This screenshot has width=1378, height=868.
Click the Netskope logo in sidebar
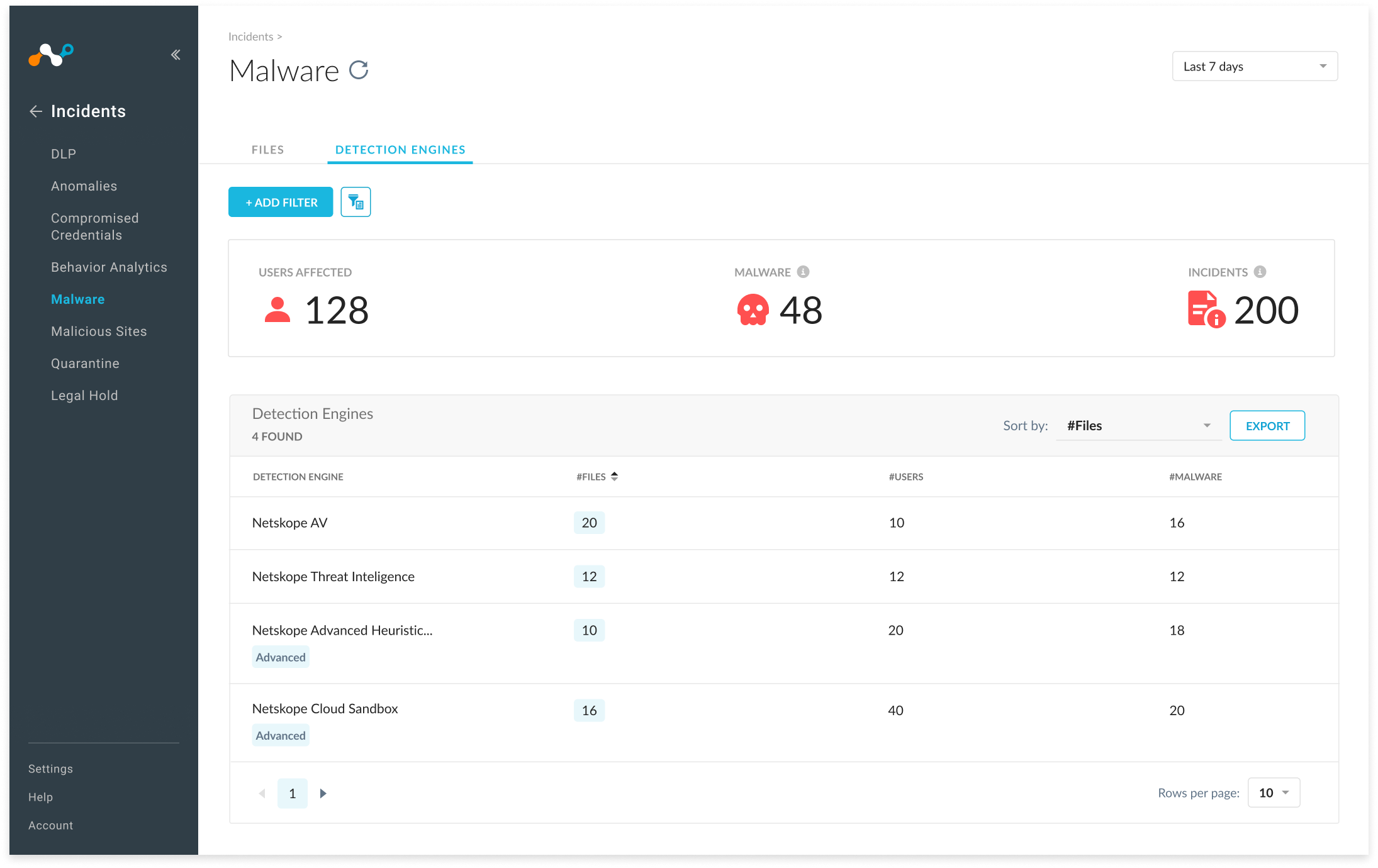51,55
